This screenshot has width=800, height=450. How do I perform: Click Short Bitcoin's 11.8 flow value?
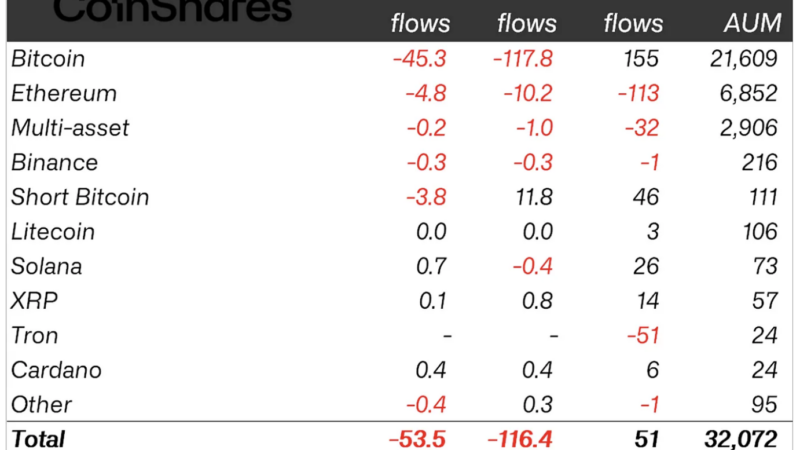click(534, 197)
